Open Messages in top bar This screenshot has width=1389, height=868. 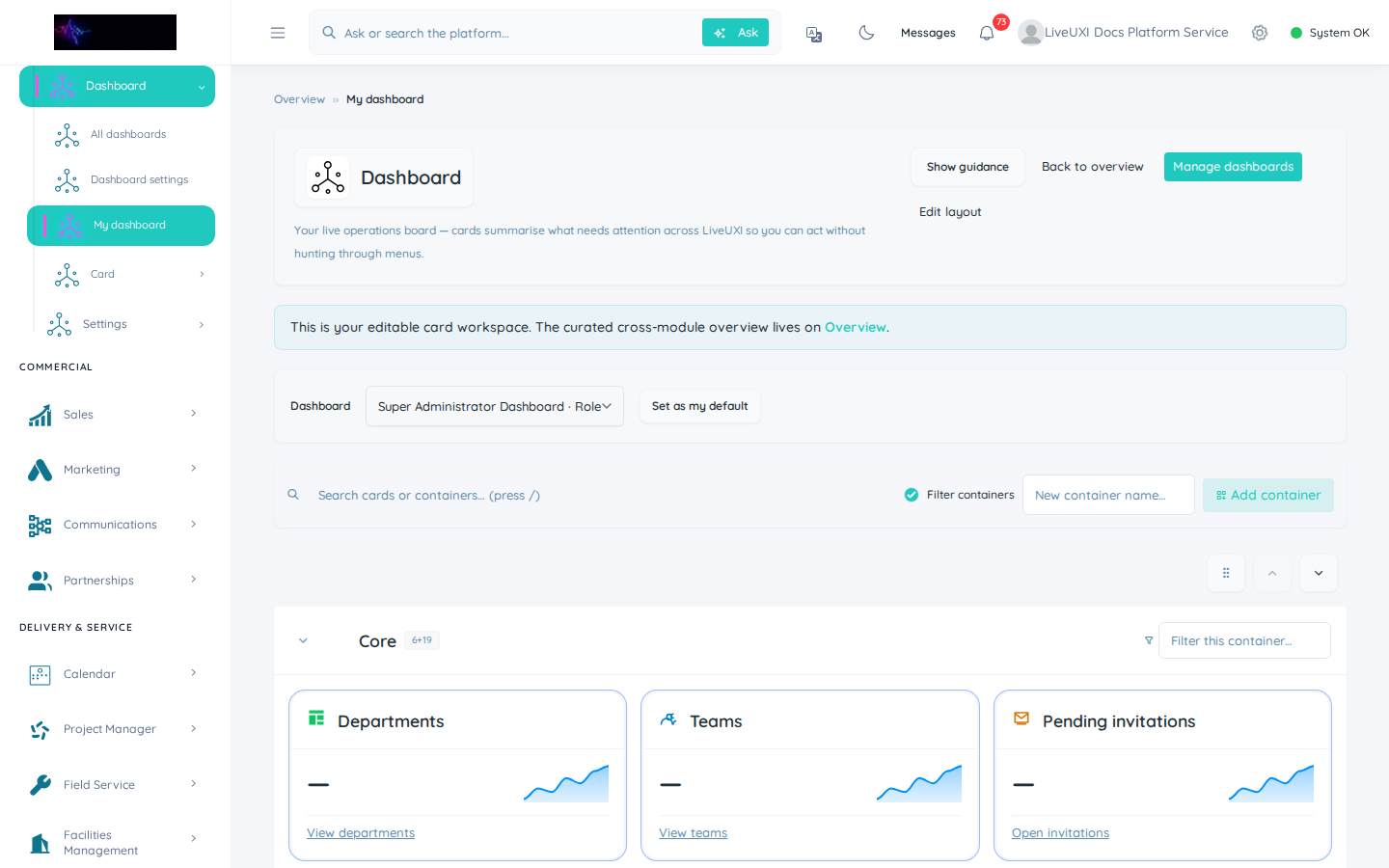point(928,33)
